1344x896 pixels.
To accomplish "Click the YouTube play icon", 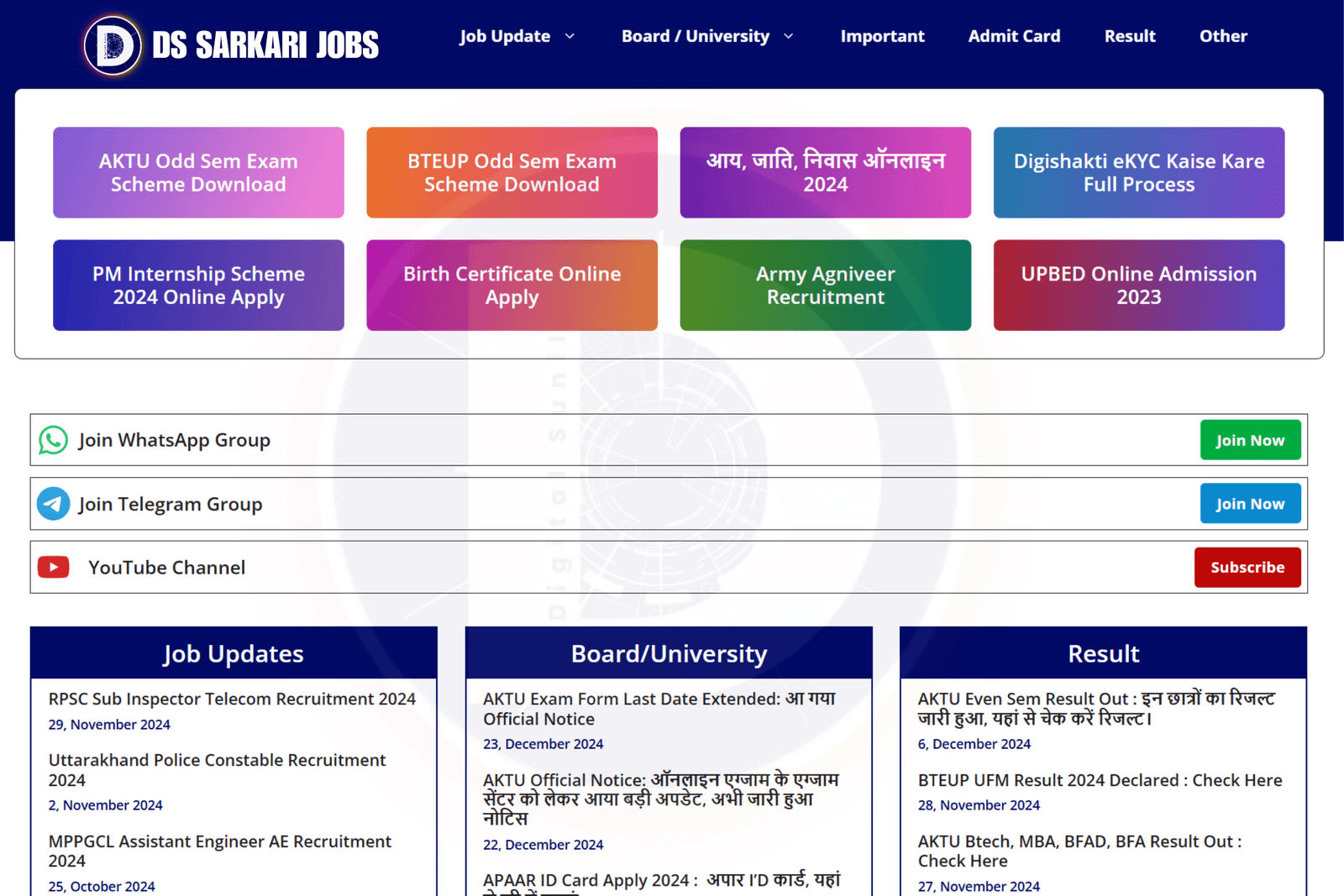I will click(x=54, y=568).
